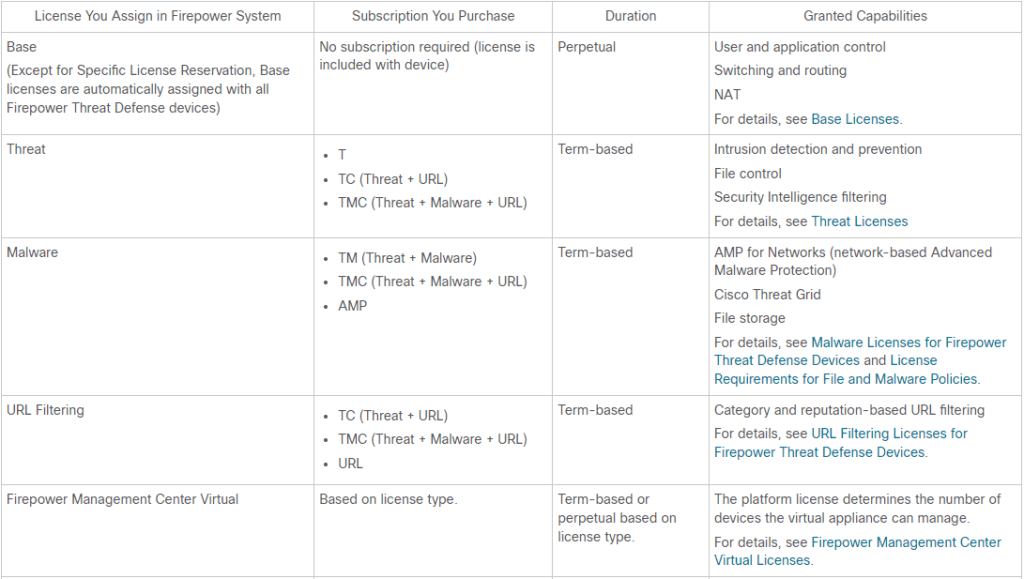1024x579 pixels.
Task: Select 'Firepower Management Center Virtual' row label
Action: click(x=122, y=499)
